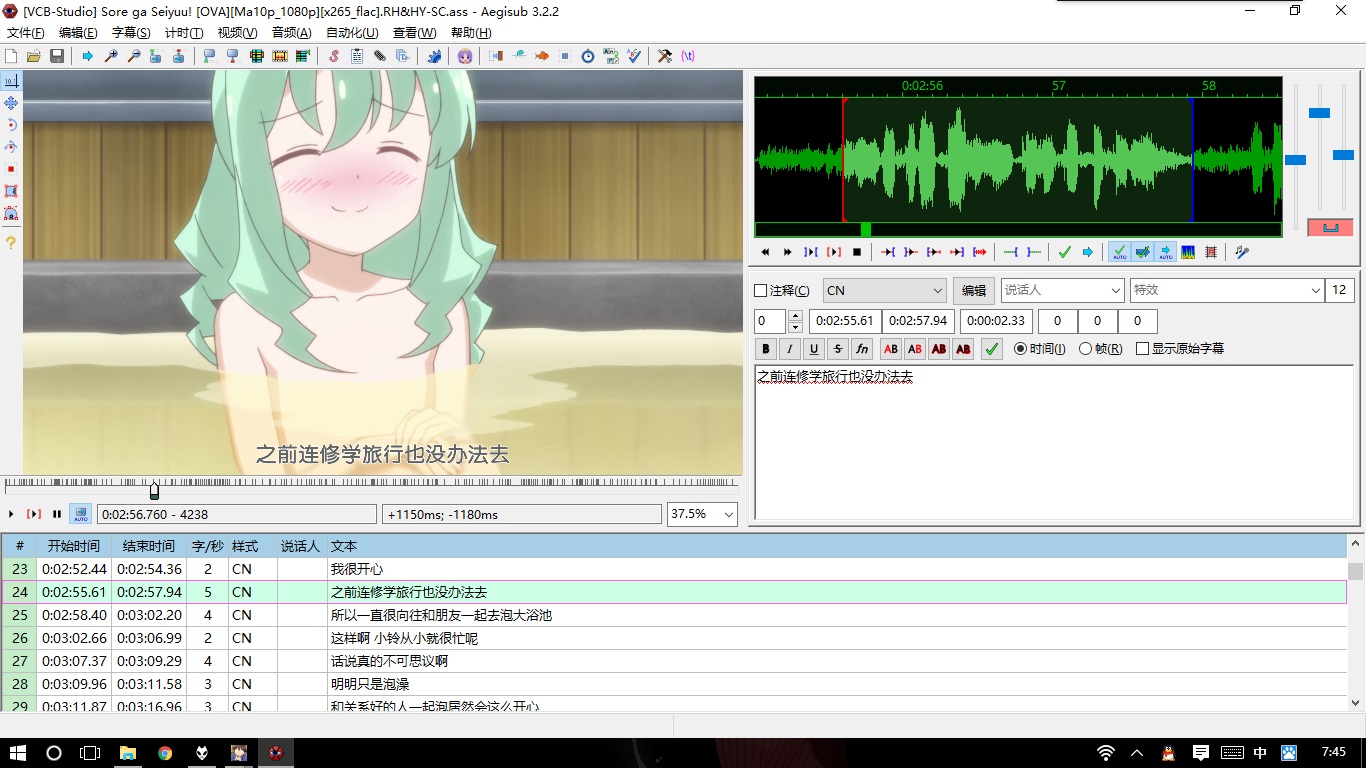
Task: Open Chrome from the taskbar
Action: click(165, 753)
